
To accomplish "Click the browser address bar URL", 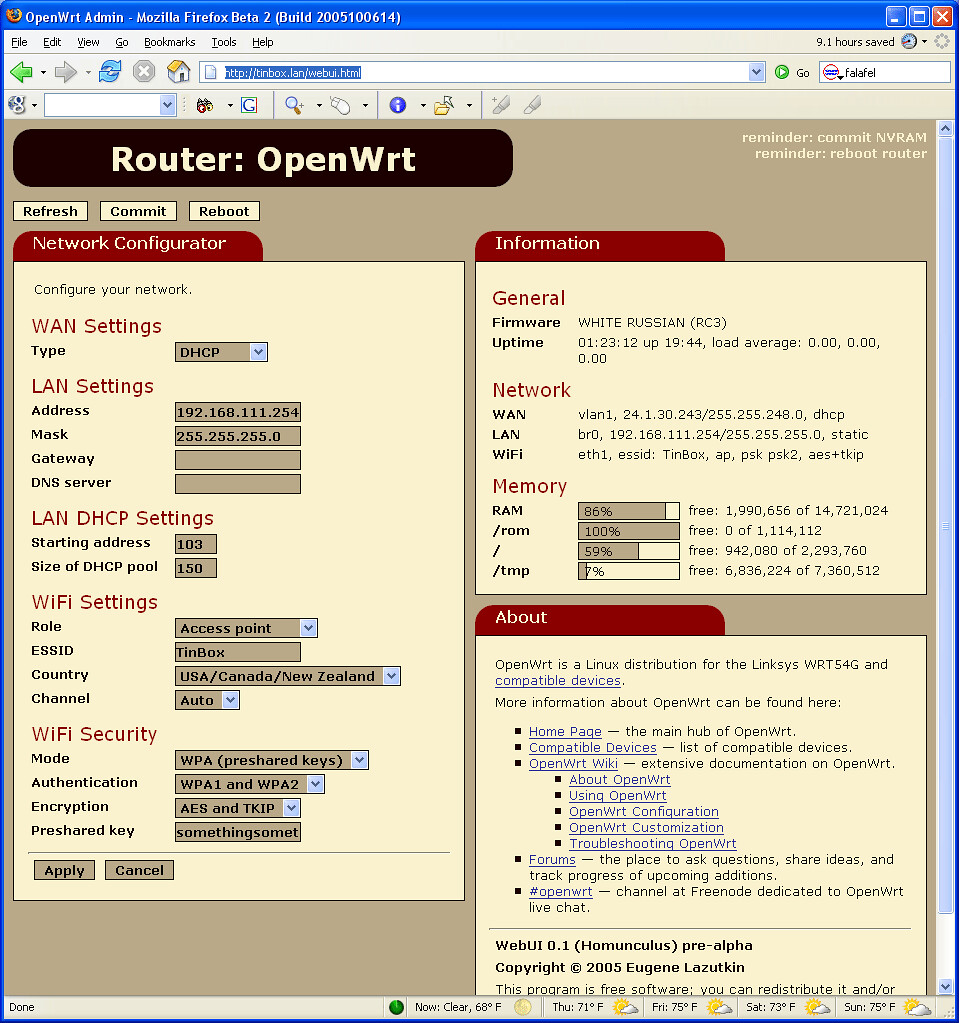I will coord(293,72).
